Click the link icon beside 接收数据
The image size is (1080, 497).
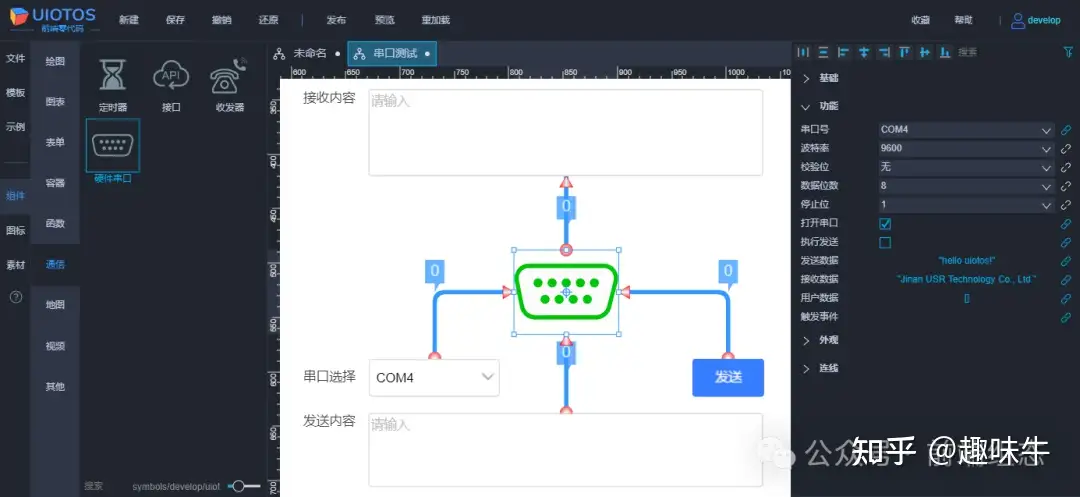click(1066, 279)
